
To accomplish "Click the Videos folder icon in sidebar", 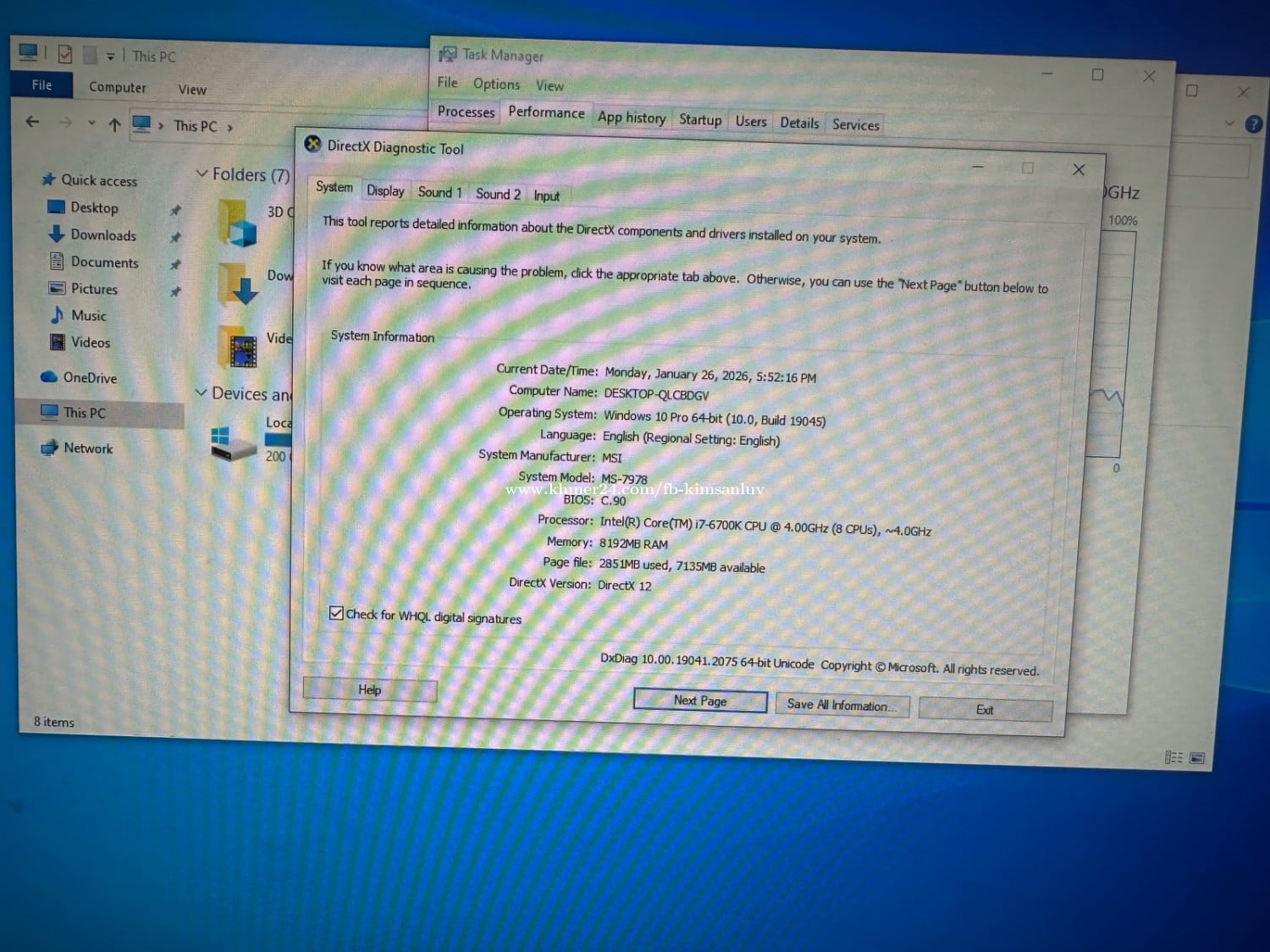I will click(x=57, y=342).
